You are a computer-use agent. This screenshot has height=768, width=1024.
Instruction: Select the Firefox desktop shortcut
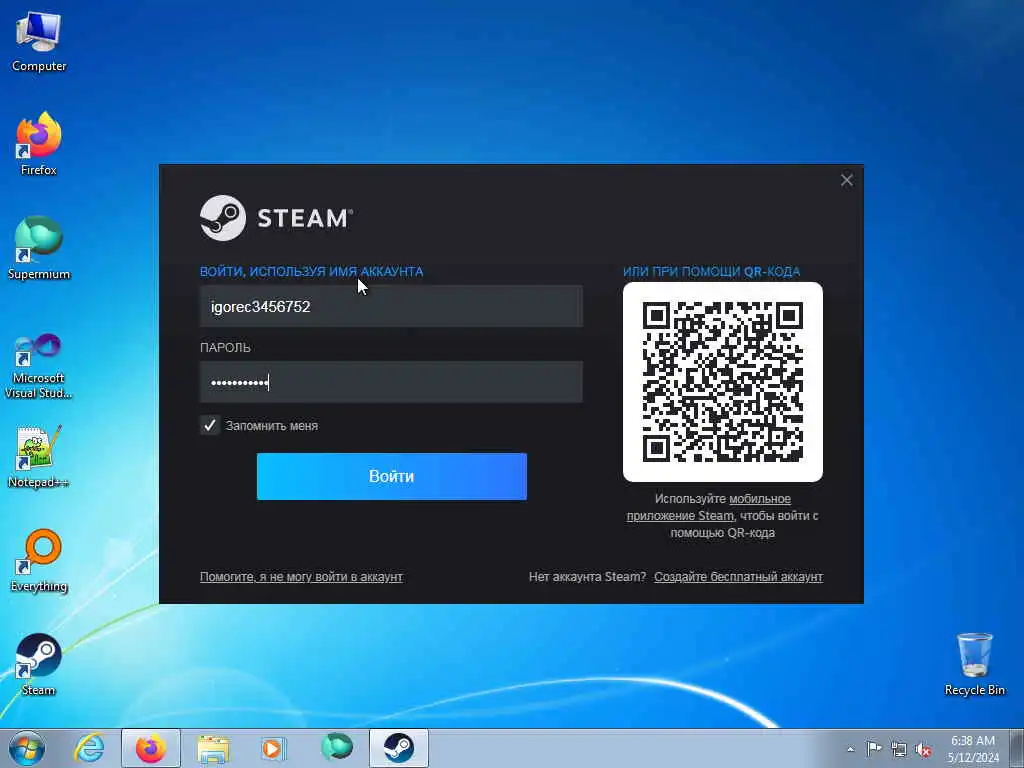coord(39,144)
